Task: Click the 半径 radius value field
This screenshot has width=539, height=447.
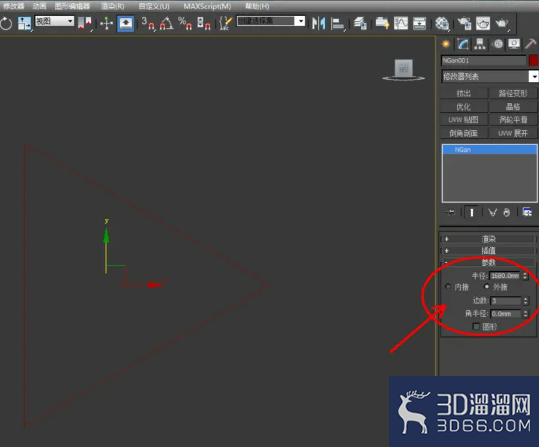Action: pyautogui.click(x=505, y=276)
